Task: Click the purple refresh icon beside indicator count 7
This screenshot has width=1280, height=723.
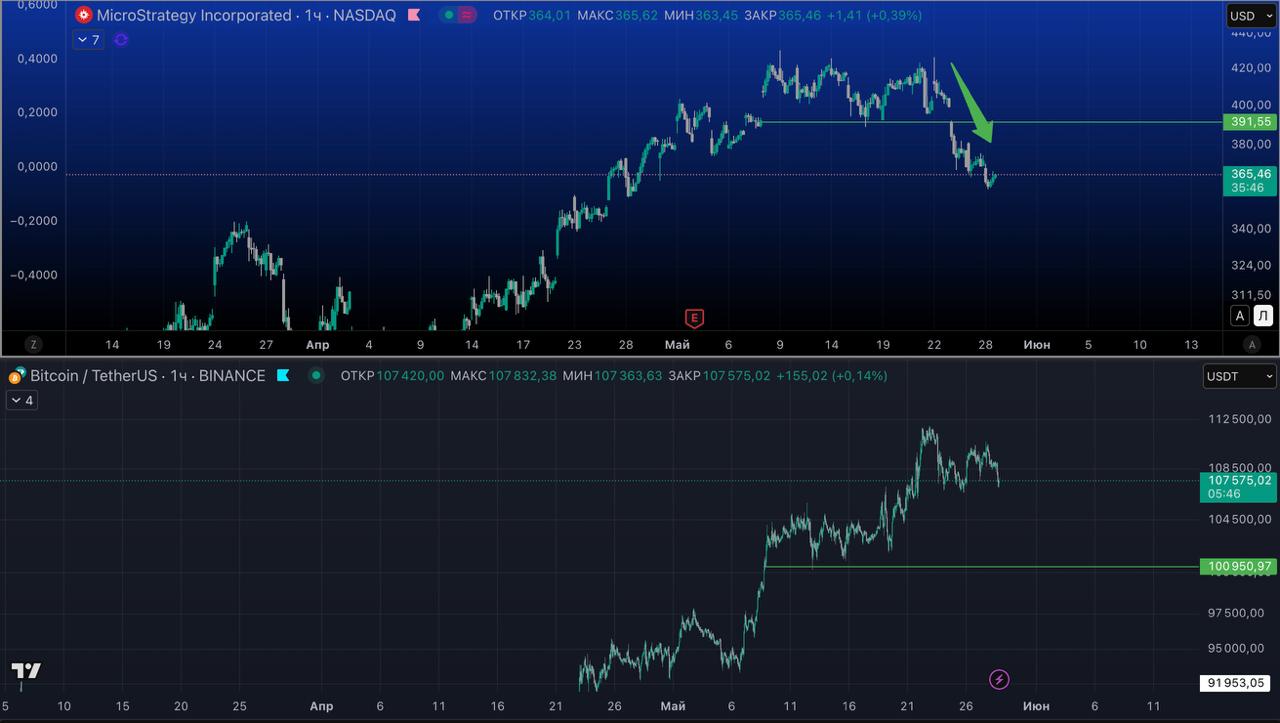Action: pyautogui.click(x=122, y=40)
